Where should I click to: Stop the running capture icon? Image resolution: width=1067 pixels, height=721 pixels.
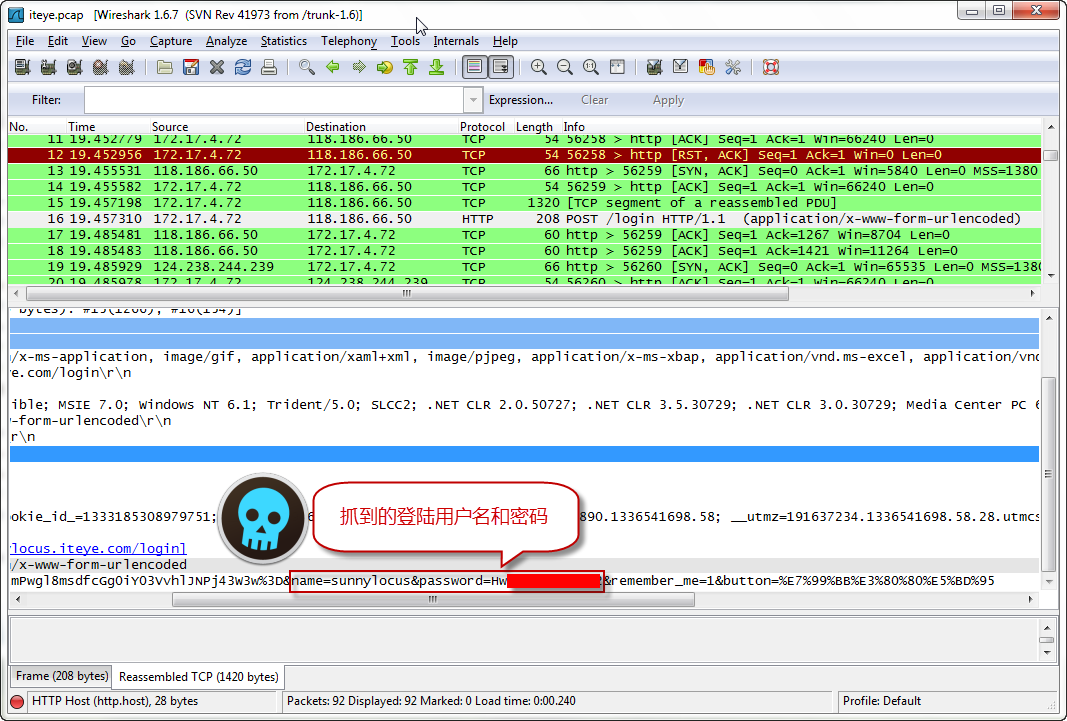pyautogui.click(x=101, y=67)
